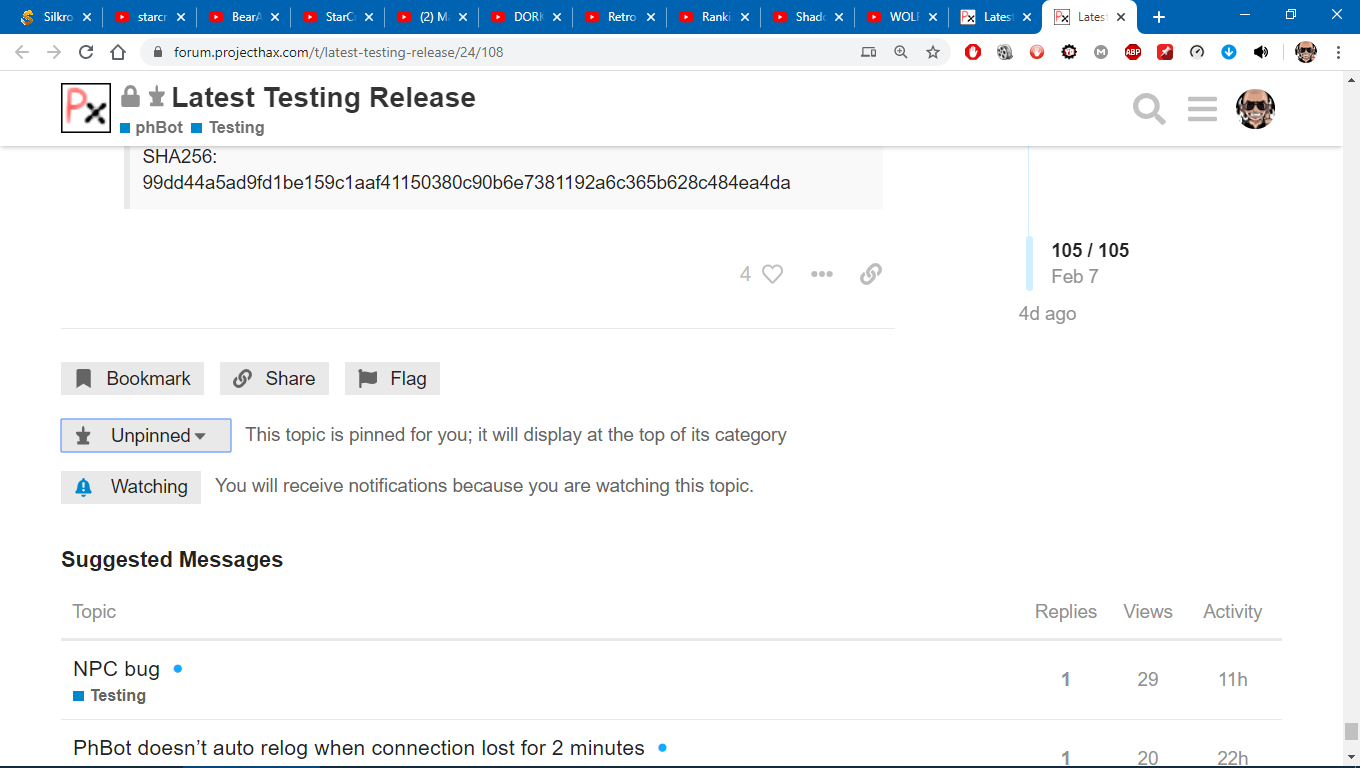Flag this topic

(392, 379)
